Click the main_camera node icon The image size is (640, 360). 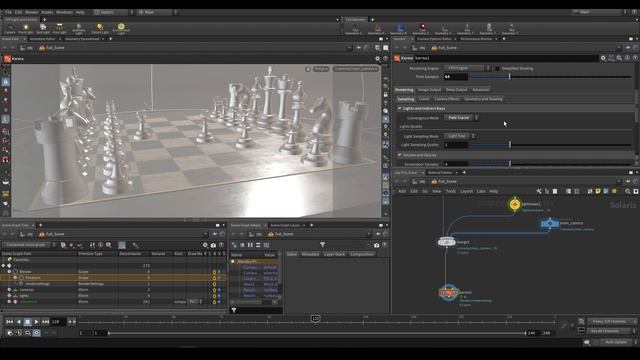550,223
